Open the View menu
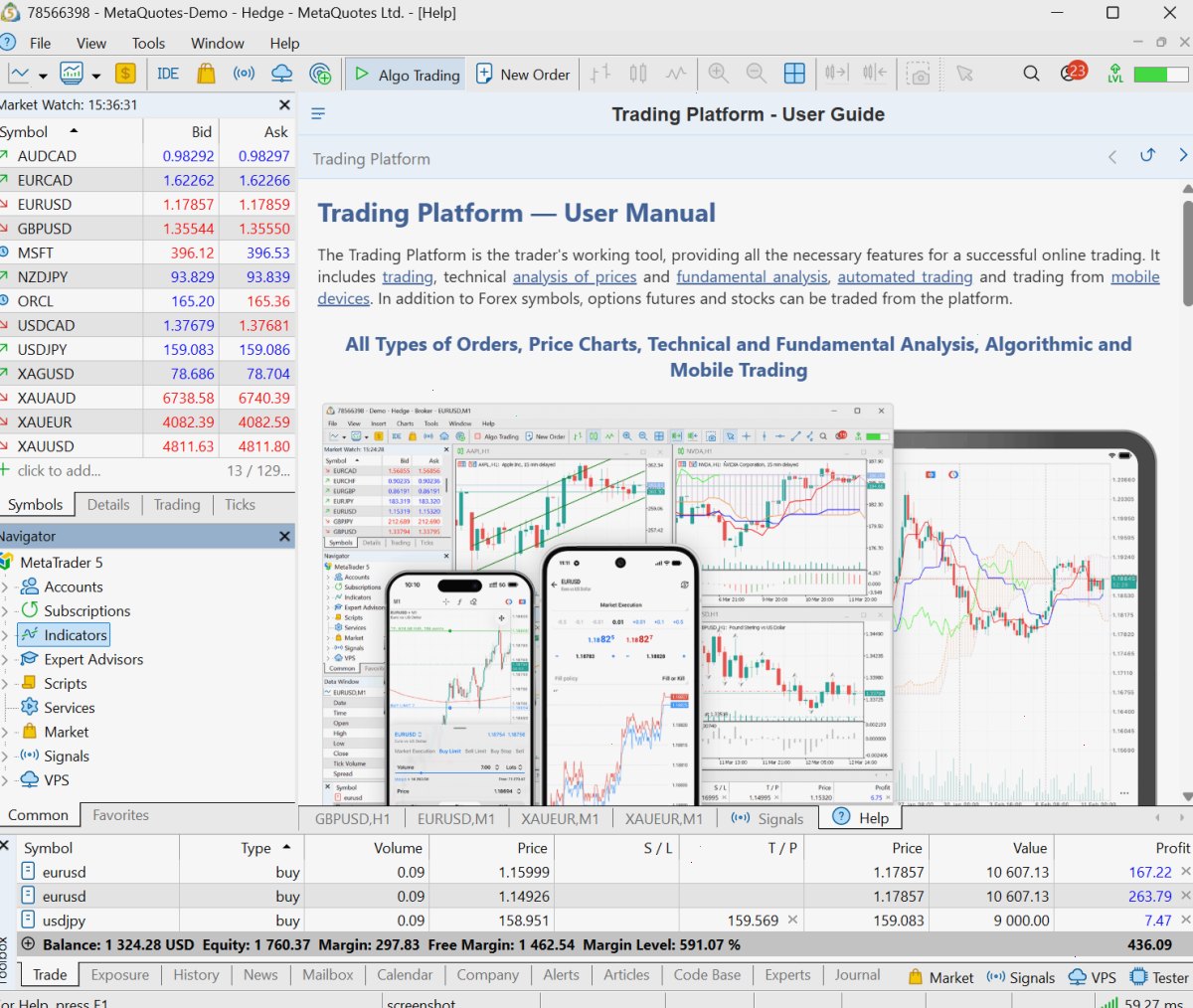The image size is (1193, 1008). (x=90, y=43)
